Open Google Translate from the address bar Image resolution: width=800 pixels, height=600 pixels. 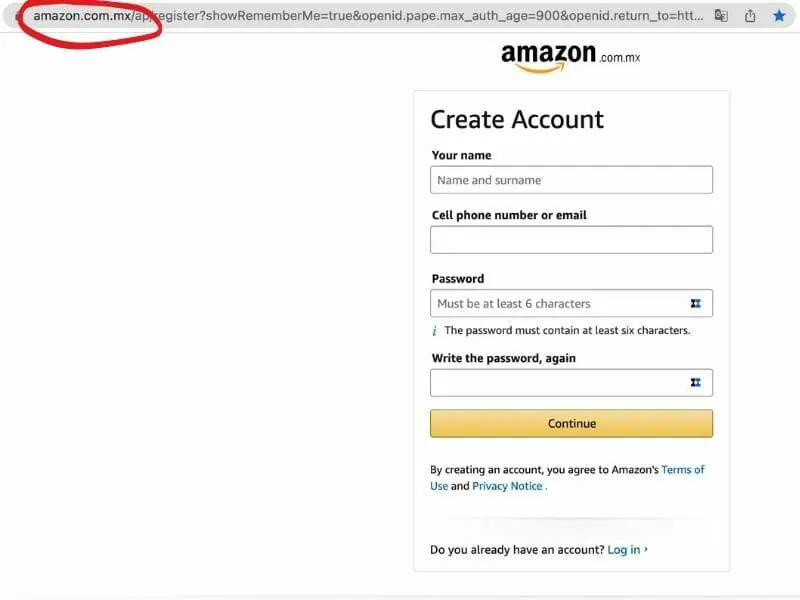tap(722, 15)
